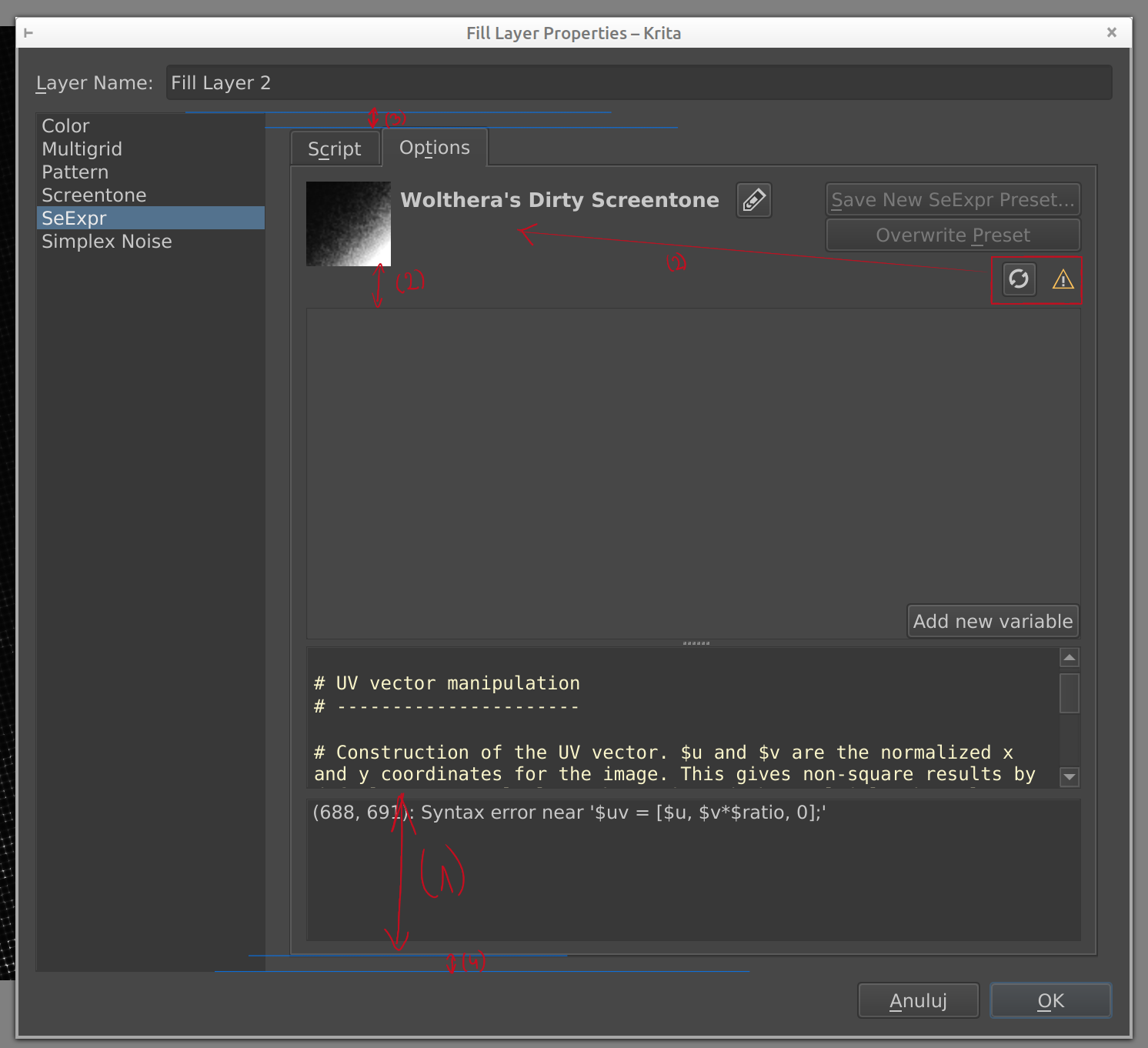Select Color fill type
The height and width of the screenshot is (1048, 1148).
pyautogui.click(x=66, y=126)
